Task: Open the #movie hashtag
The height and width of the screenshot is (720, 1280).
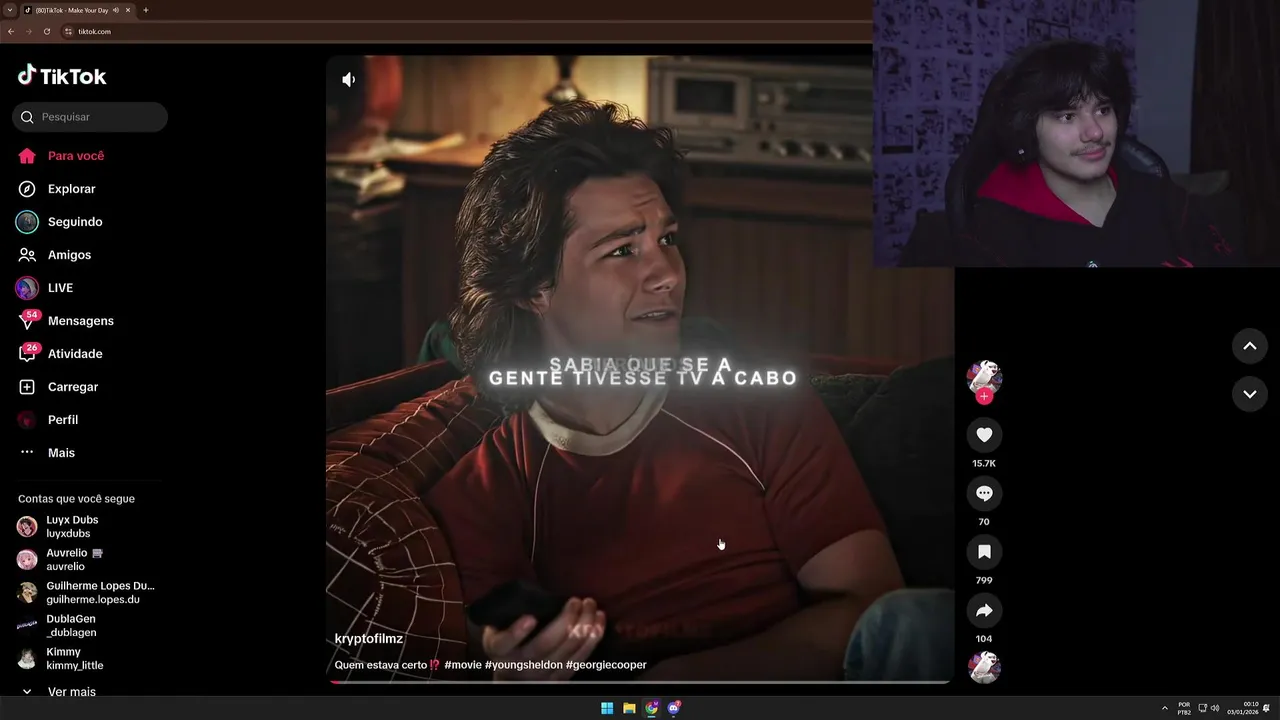Action: (x=463, y=665)
